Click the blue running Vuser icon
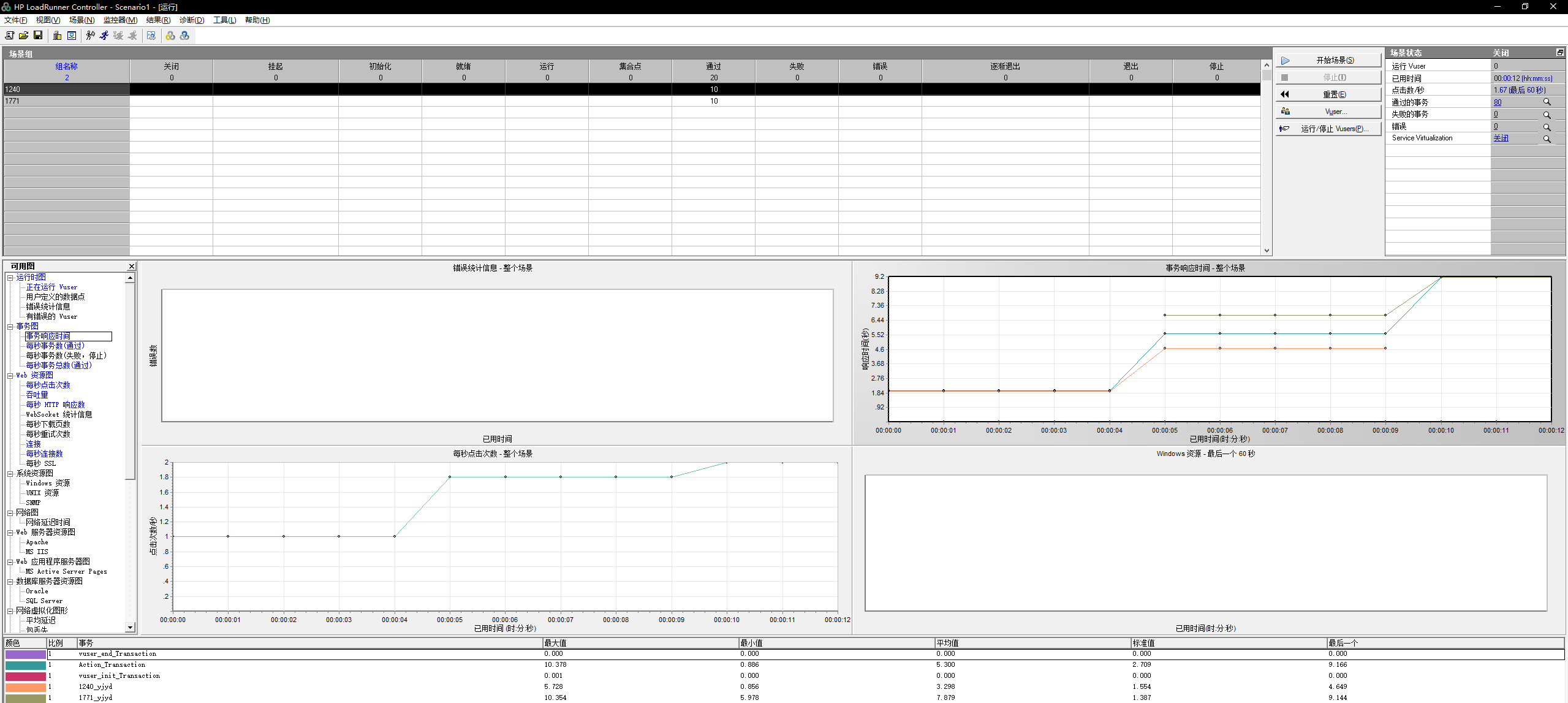The height and width of the screenshot is (703, 1568). [x=104, y=36]
